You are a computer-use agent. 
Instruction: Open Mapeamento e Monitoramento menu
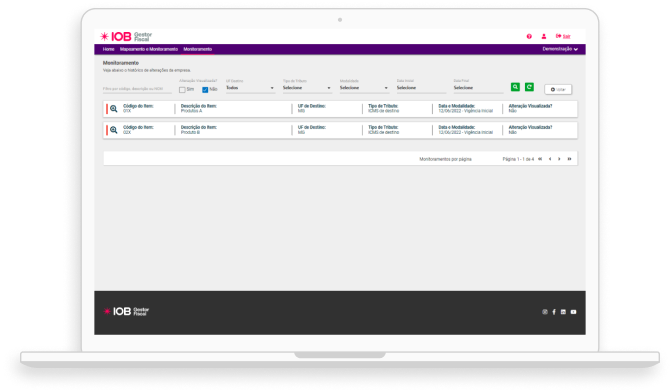click(149, 49)
